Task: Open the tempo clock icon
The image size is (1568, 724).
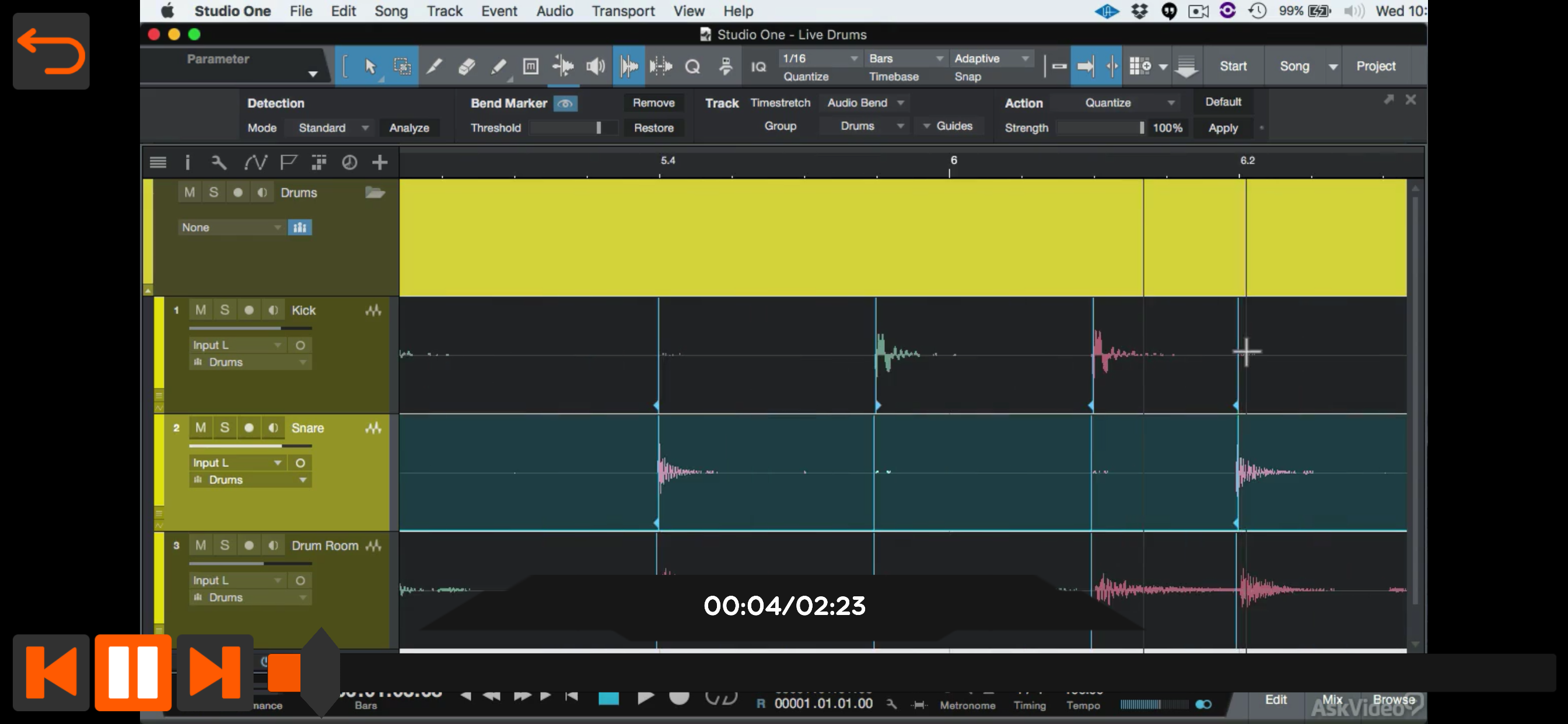Action: tap(349, 163)
